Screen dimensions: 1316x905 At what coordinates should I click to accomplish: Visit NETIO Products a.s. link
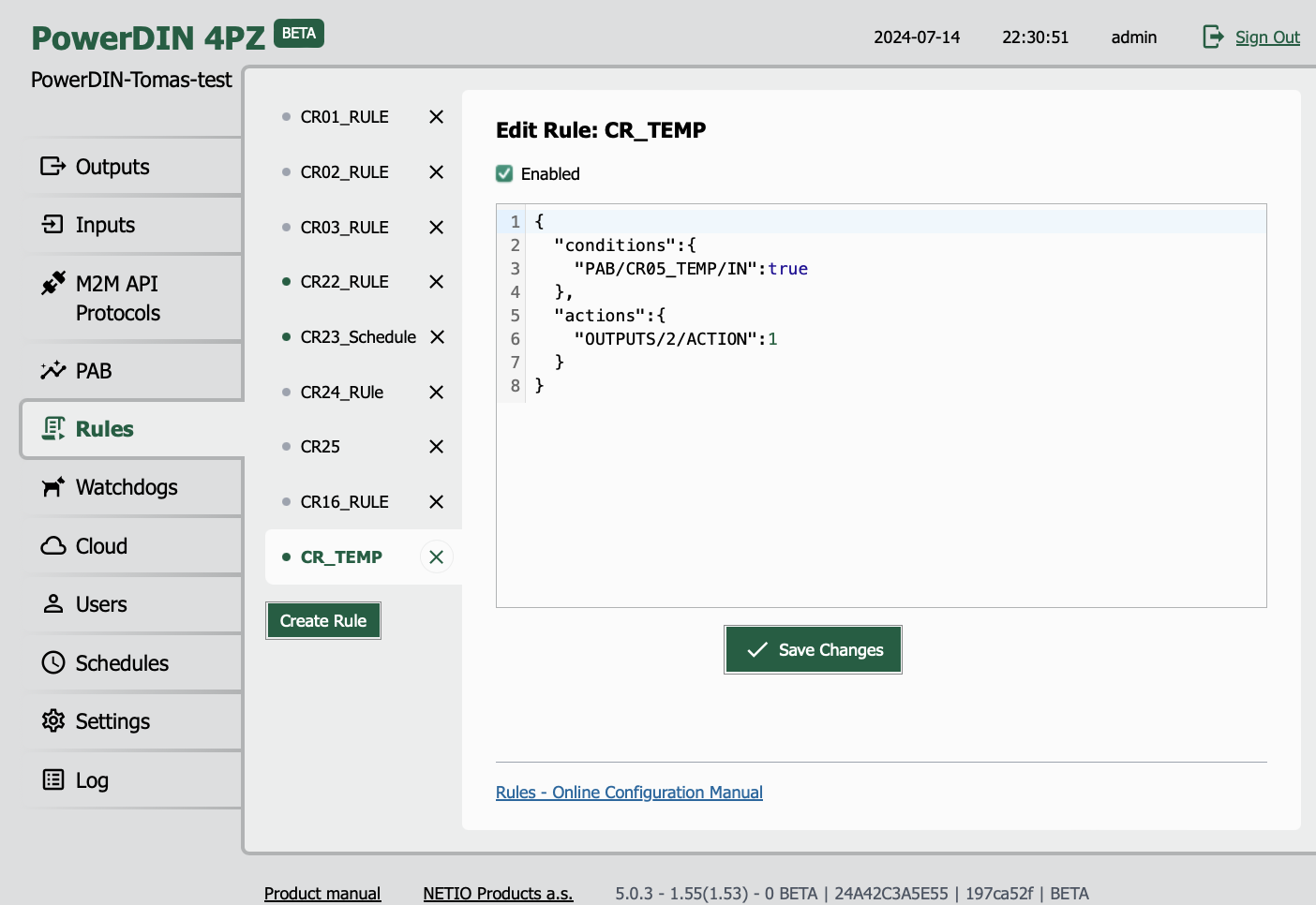pyautogui.click(x=498, y=894)
